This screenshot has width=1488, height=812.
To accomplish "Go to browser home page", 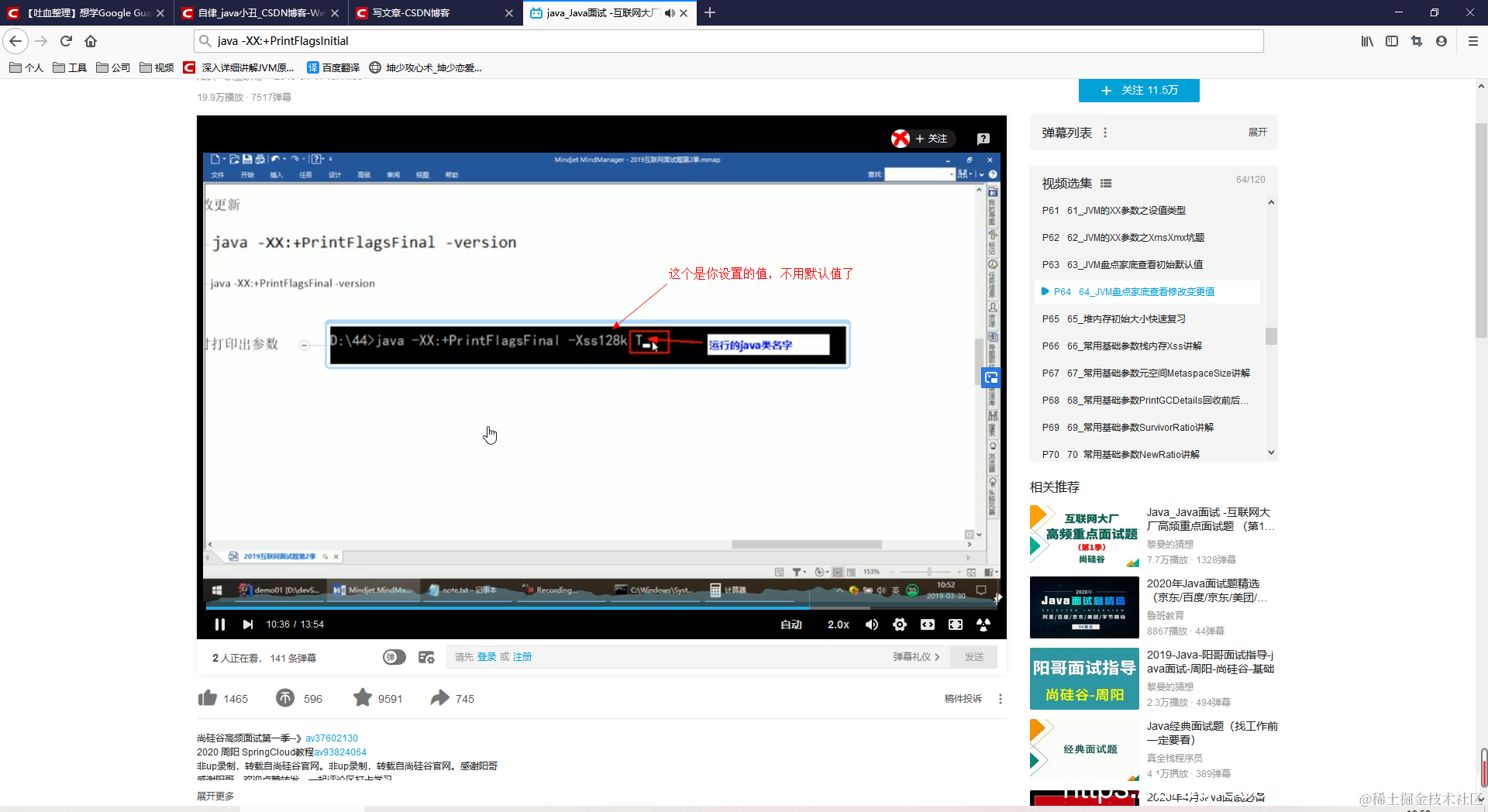I will pos(91,41).
